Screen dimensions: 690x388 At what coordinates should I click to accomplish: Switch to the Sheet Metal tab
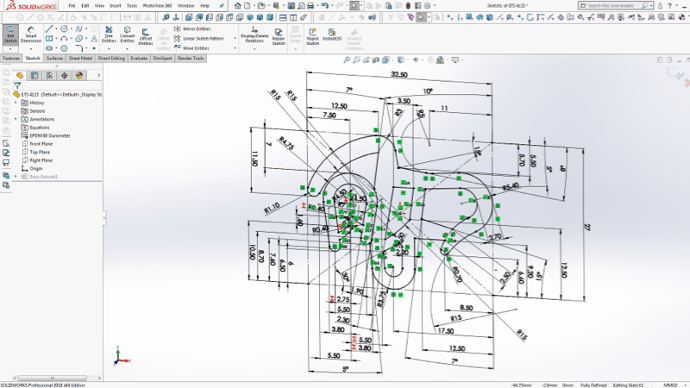tap(80, 58)
